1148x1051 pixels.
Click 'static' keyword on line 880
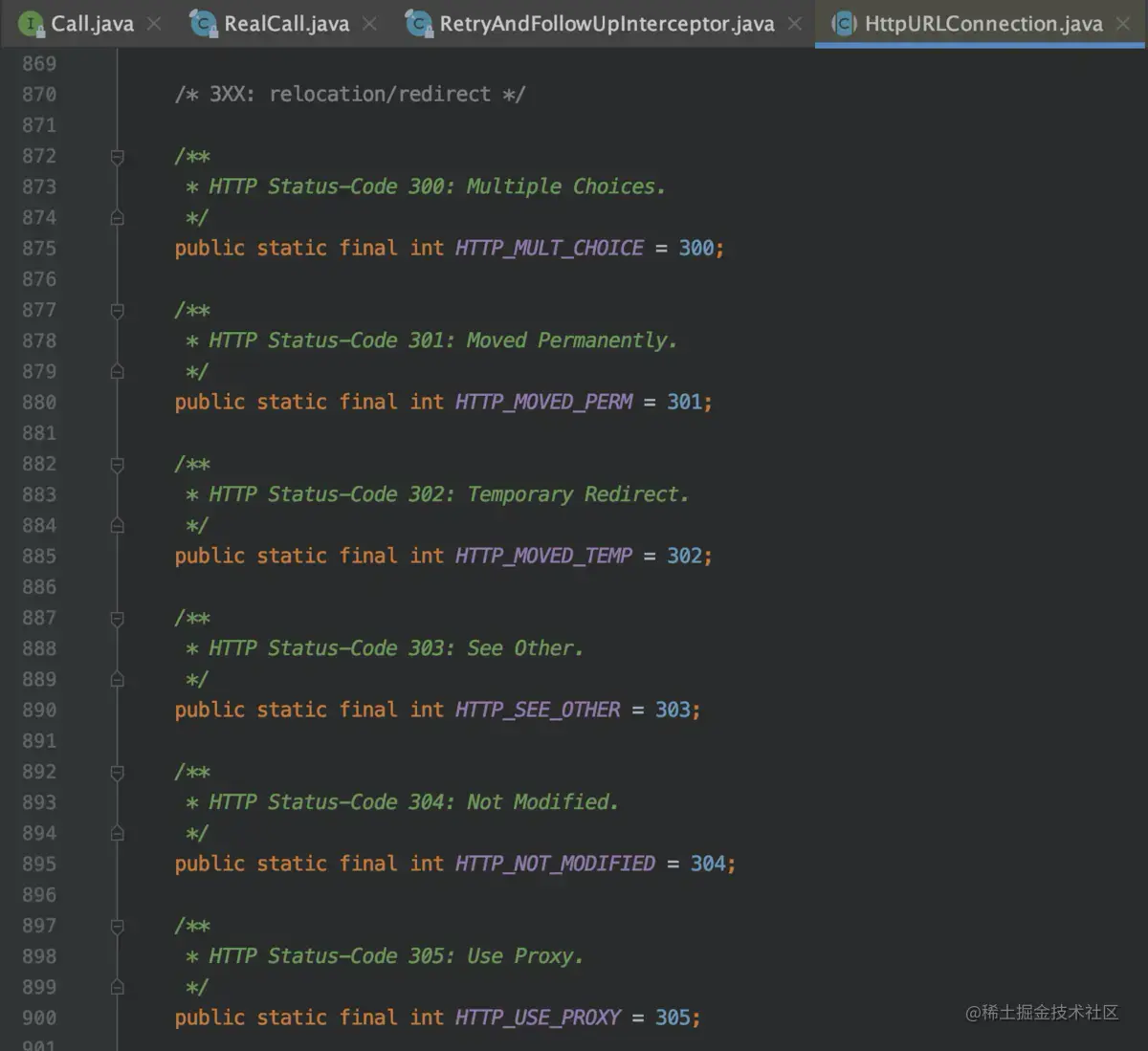292,402
